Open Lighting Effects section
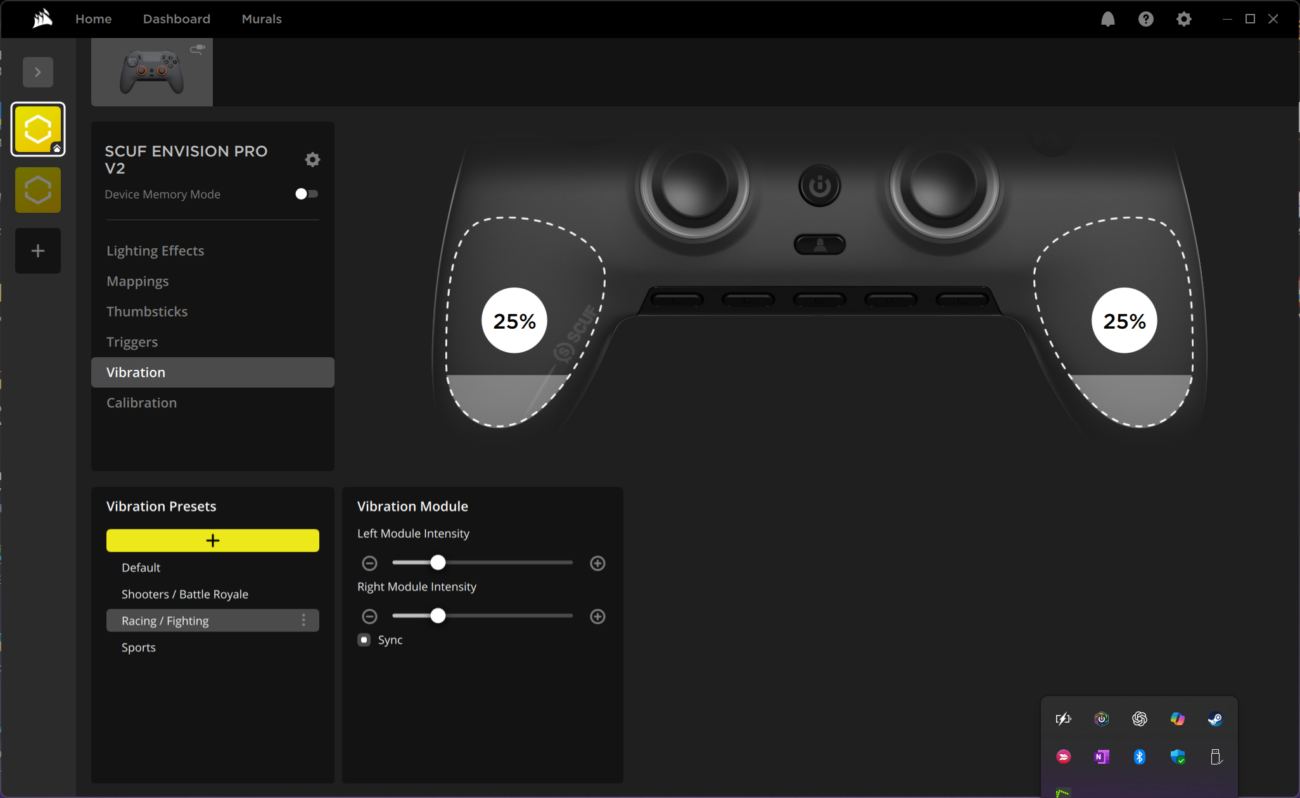The height and width of the screenshot is (798, 1300). (x=155, y=251)
